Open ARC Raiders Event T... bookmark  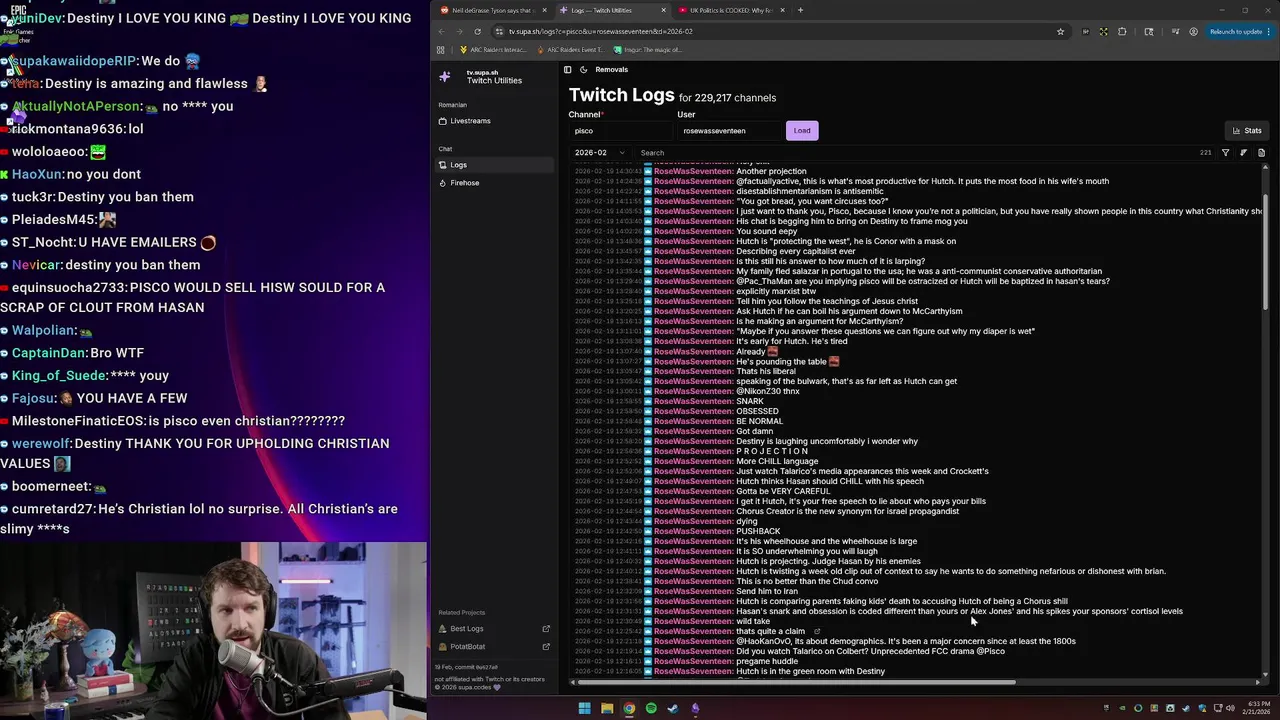click(x=569, y=50)
